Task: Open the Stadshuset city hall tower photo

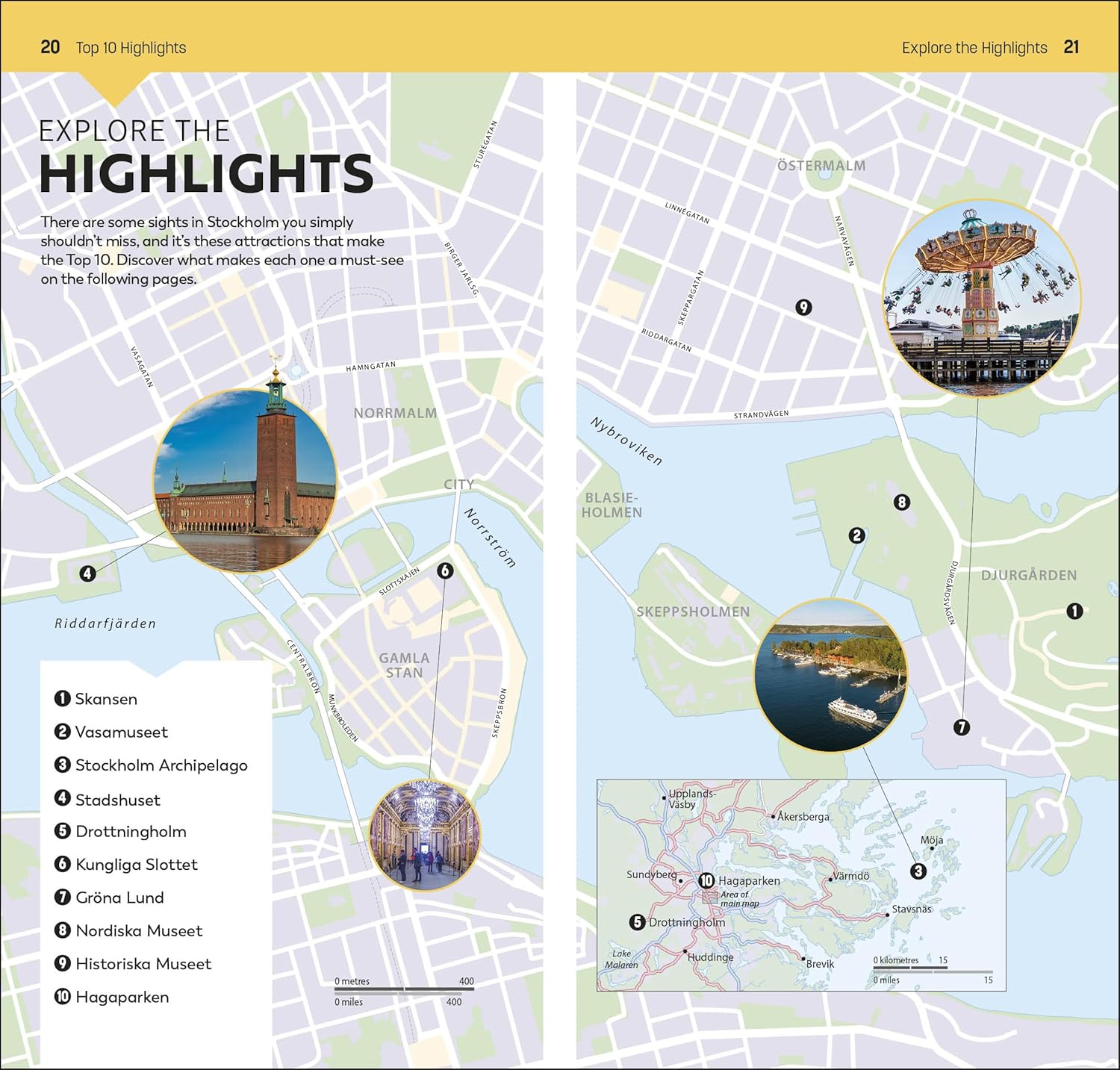Action: coord(245,480)
